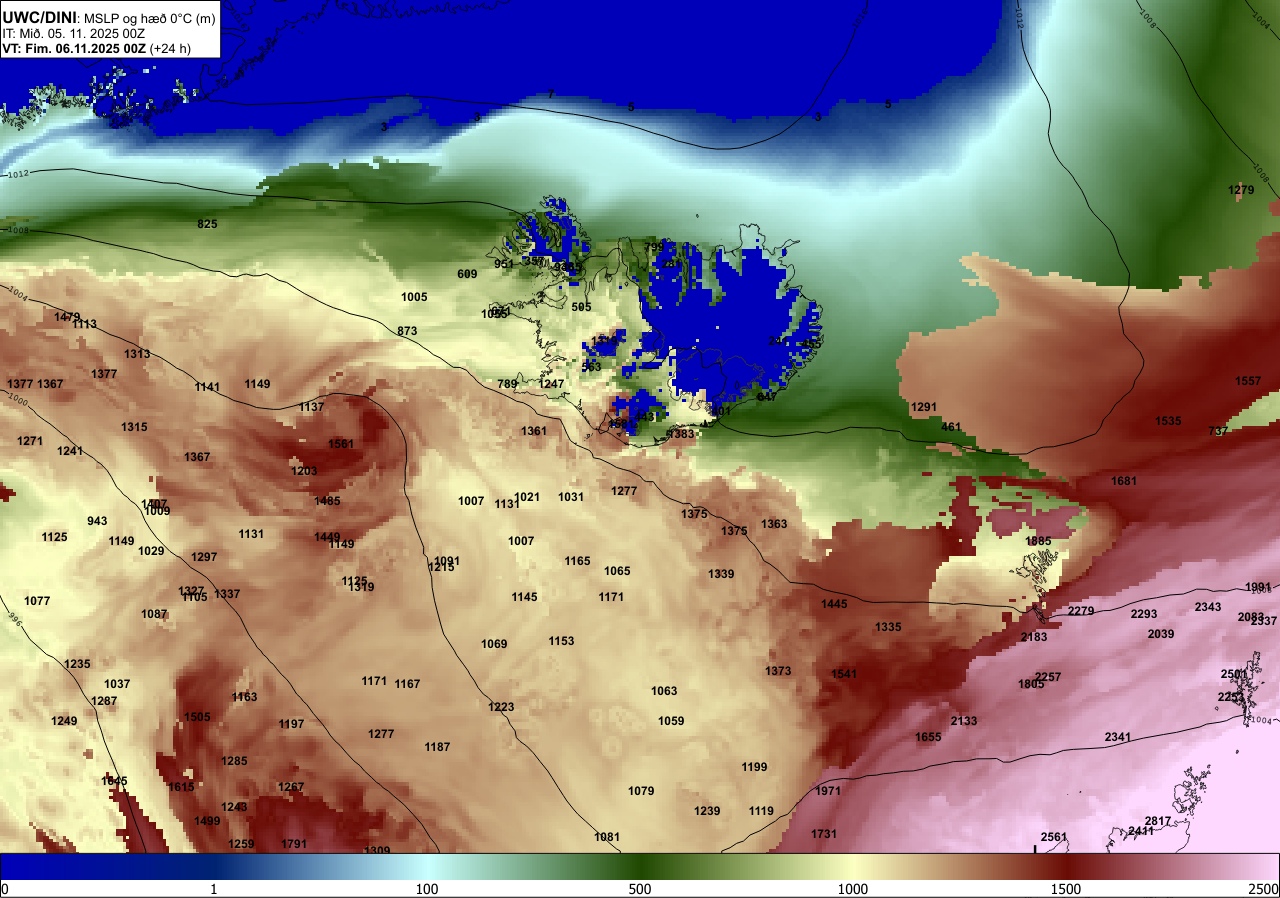Click the 1500 label under the color bar

(x=1065, y=889)
